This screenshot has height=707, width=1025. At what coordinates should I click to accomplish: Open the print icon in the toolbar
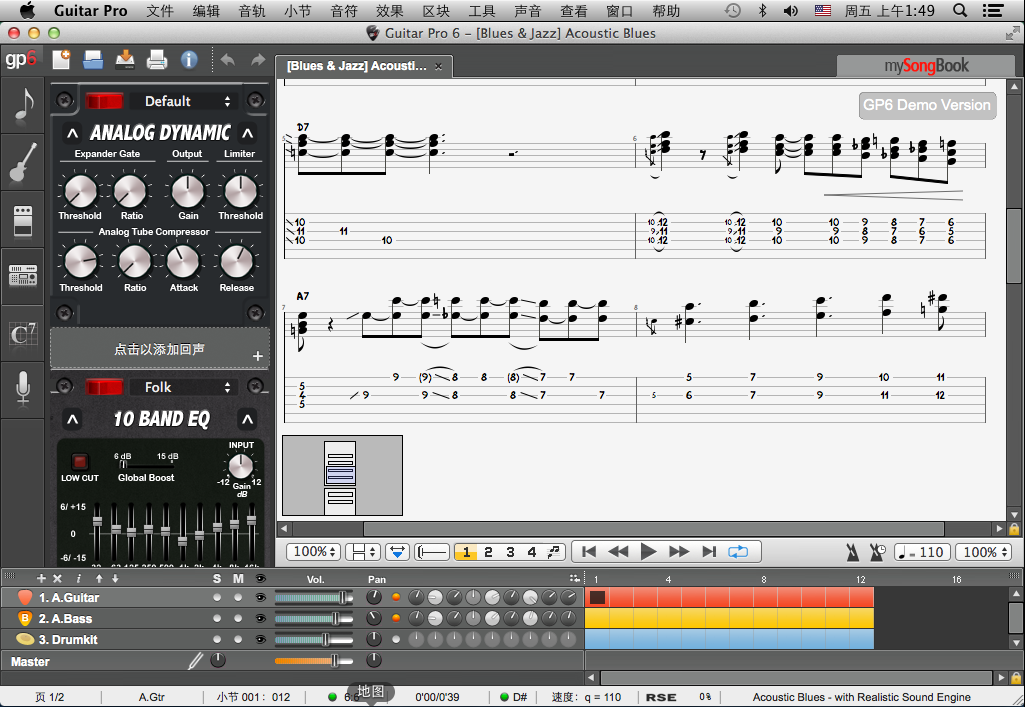(158, 59)
